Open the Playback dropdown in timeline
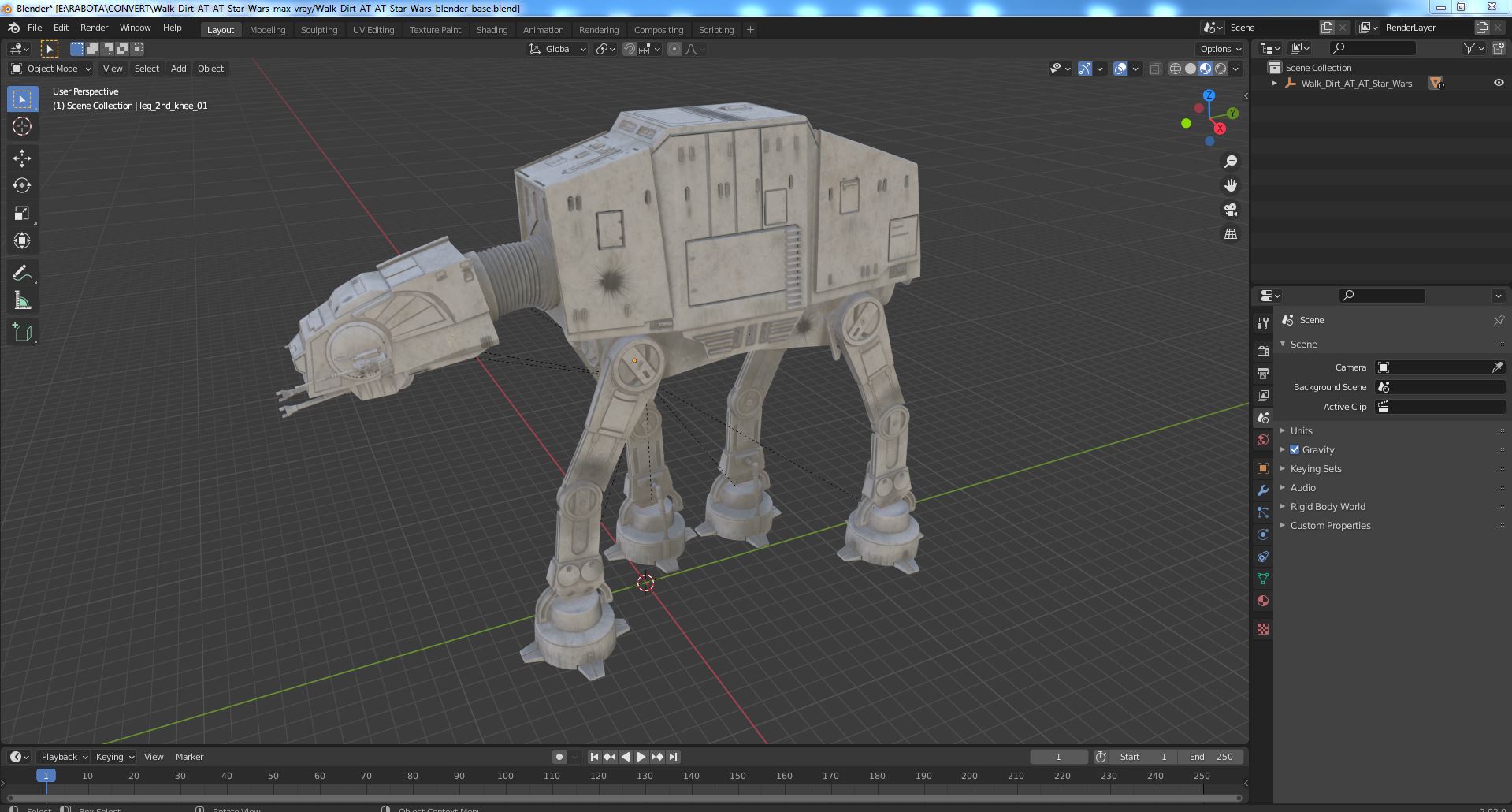This screenshot has height=812, width=1512. point(64,757)
